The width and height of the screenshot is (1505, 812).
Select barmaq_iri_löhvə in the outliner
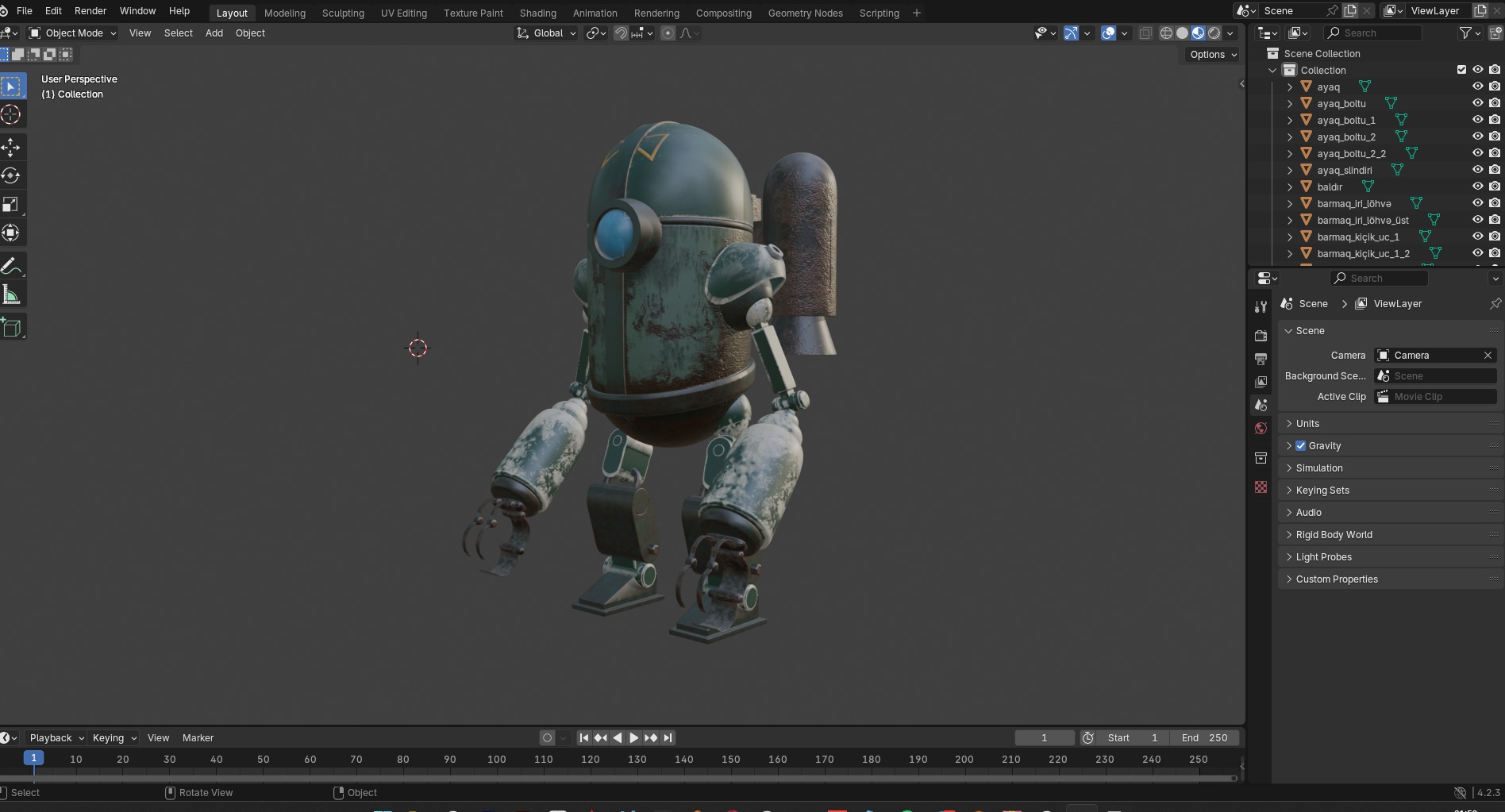point(1354,203)
